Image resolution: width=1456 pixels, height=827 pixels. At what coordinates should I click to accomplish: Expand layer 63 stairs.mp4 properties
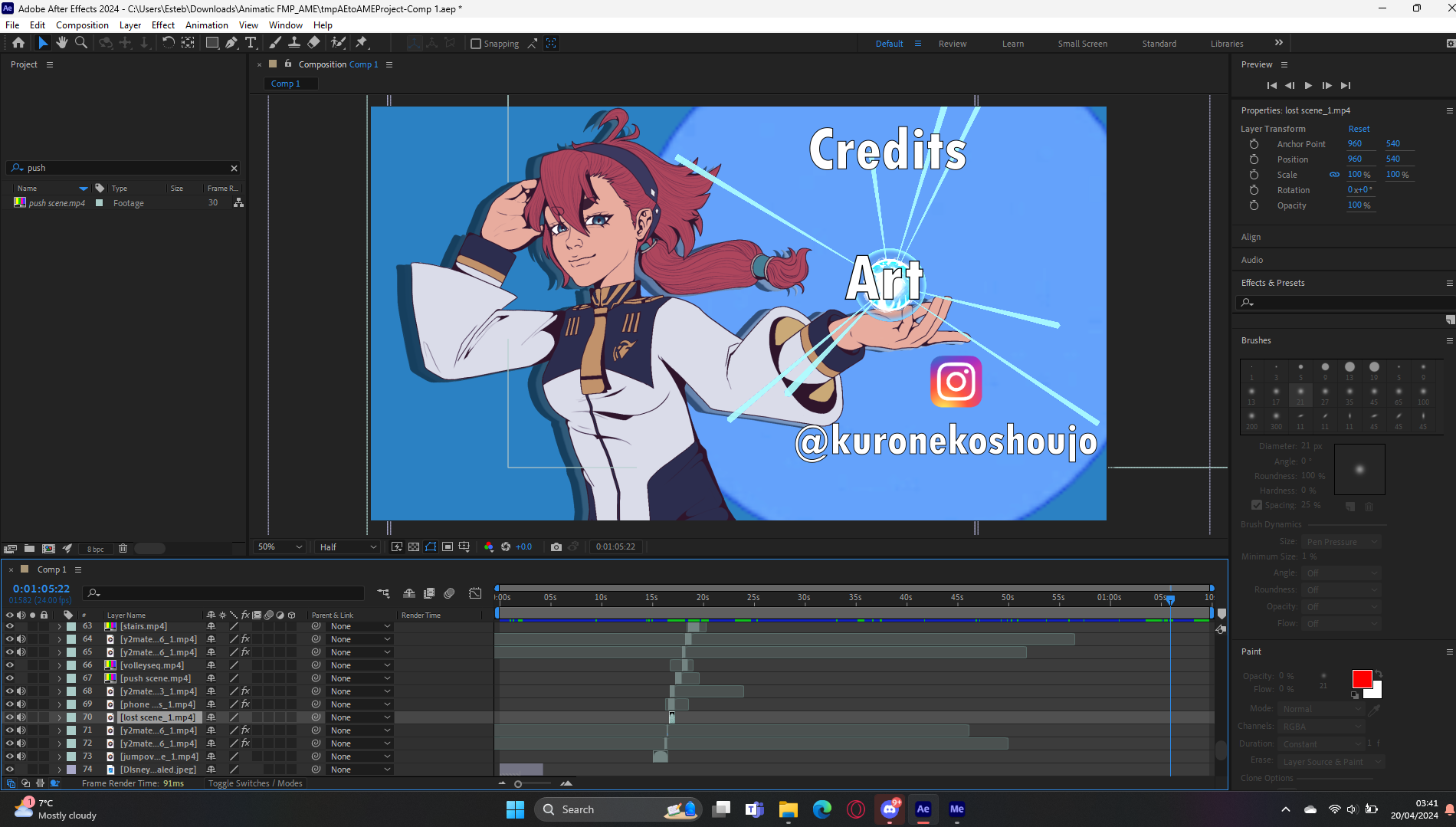tap(59, 626)
